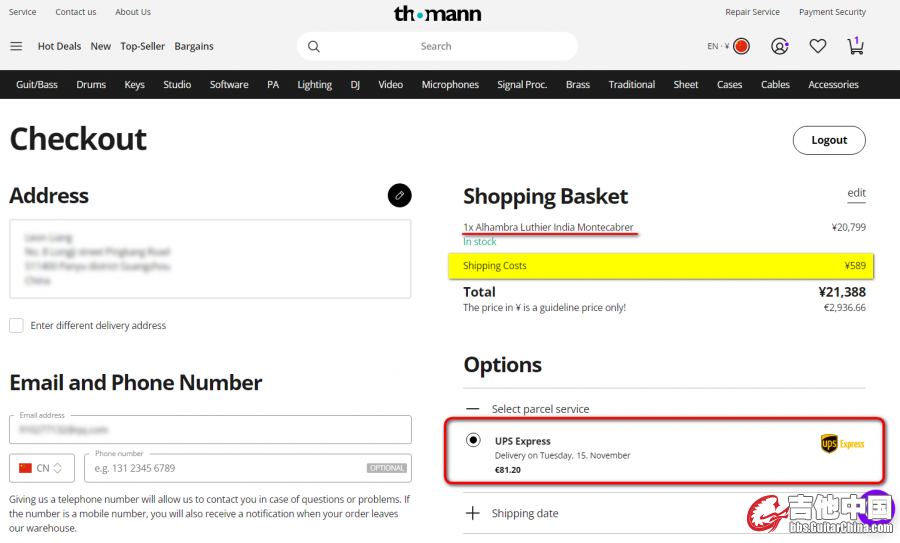Click the search magnifier icon
Viewport: 900px width, 543px height.
tap(313, 46)
